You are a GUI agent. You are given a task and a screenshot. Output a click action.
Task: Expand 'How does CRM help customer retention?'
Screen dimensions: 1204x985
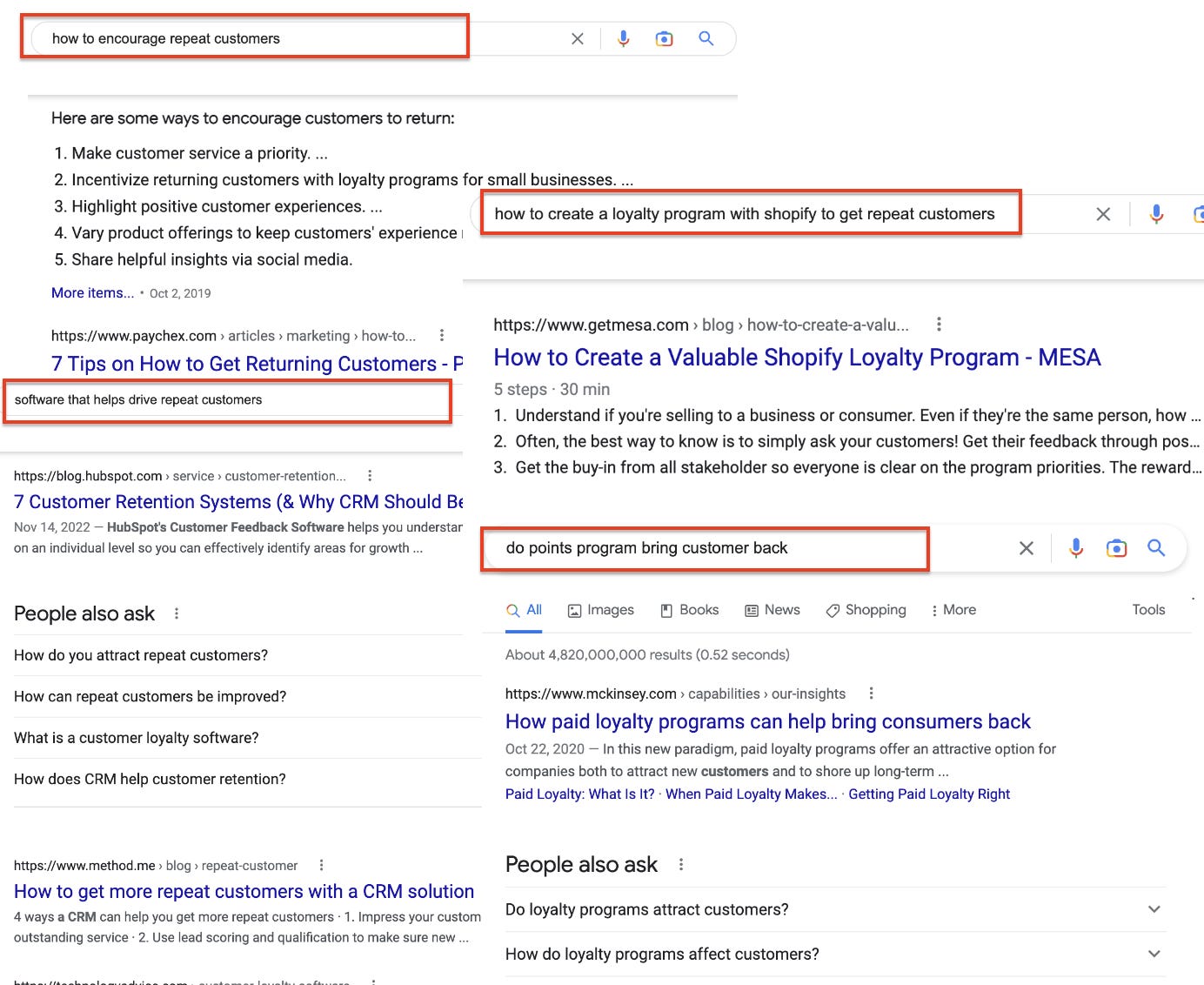(x=248, y=780)
